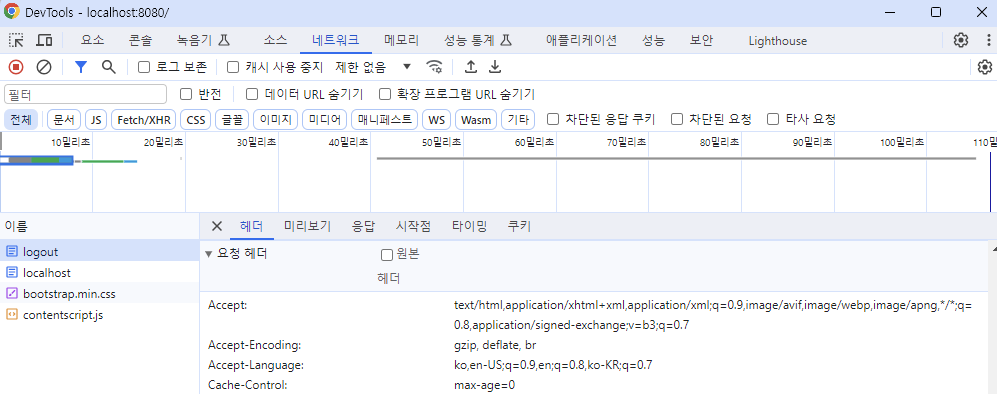Image resolution: width=997 pixels, height=394 pixels.
Task: Filter requests by 매니페스트 type
Action: tap(385, 119)
